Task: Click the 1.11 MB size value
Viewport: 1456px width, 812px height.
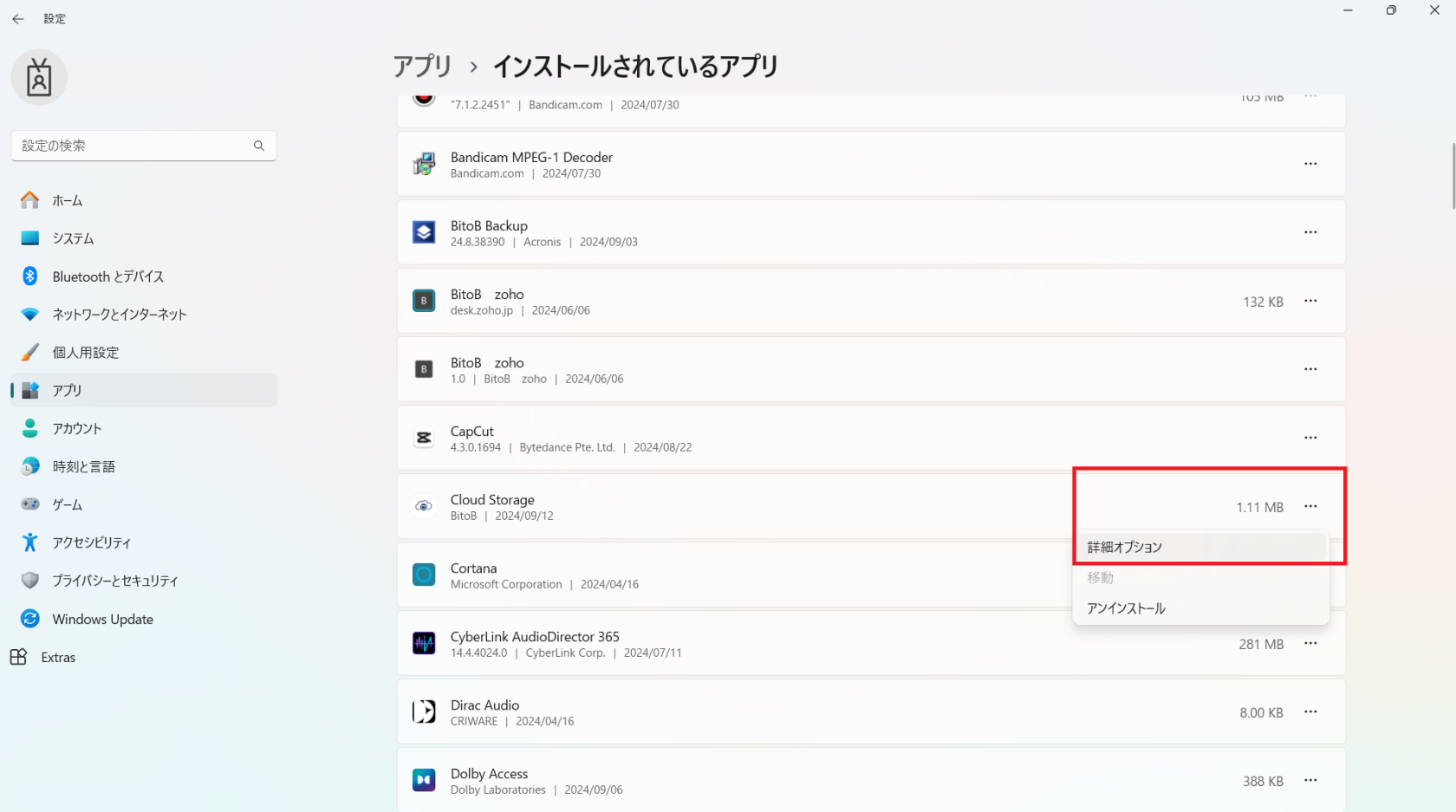Action: click(1259, 507)
